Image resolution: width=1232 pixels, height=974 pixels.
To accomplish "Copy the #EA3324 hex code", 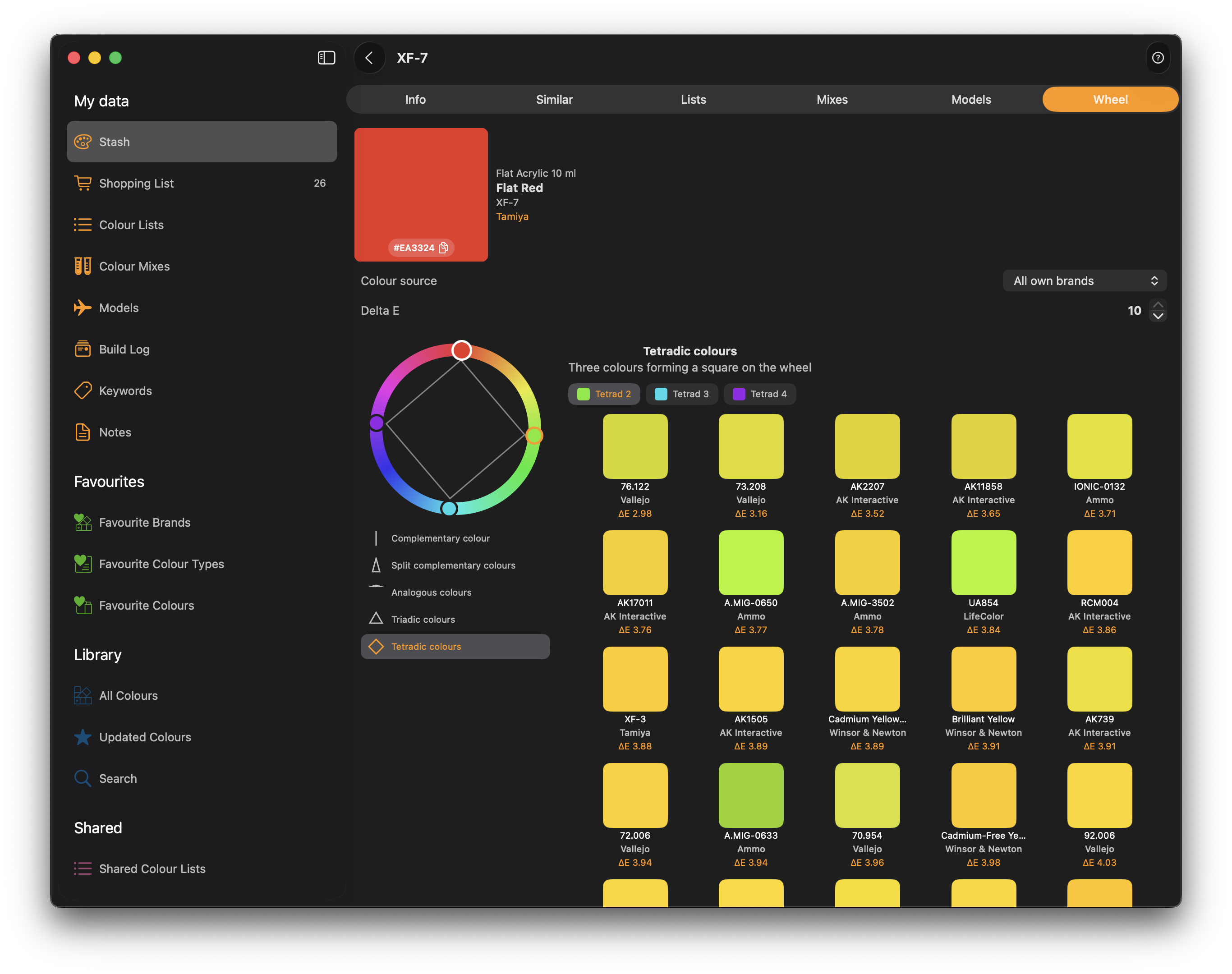I will (443, 248).
